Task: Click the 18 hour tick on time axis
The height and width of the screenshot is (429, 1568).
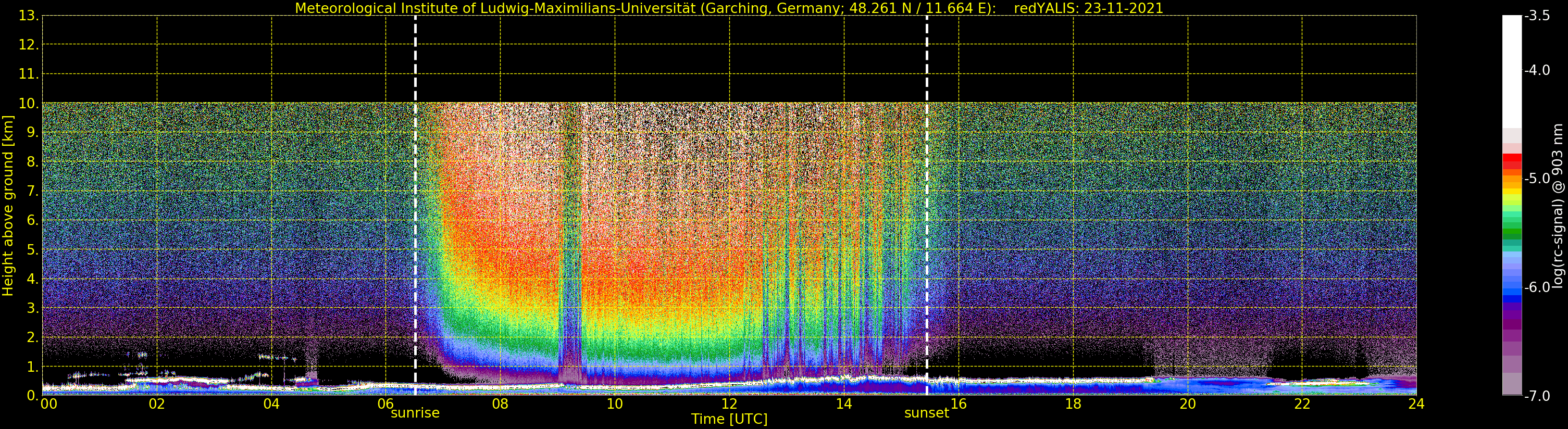Action: (1073, 404)
